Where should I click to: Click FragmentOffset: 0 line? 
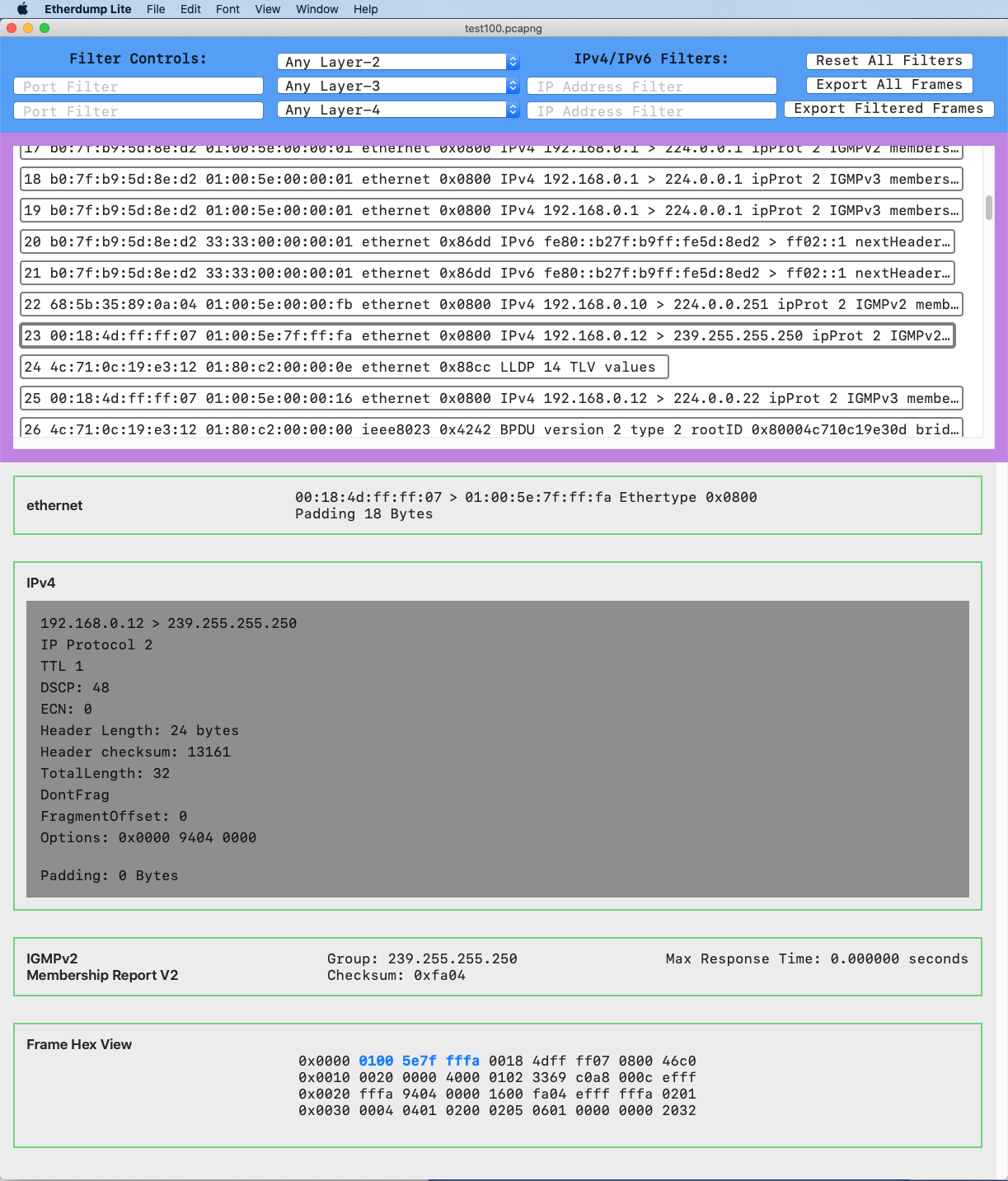114,816
